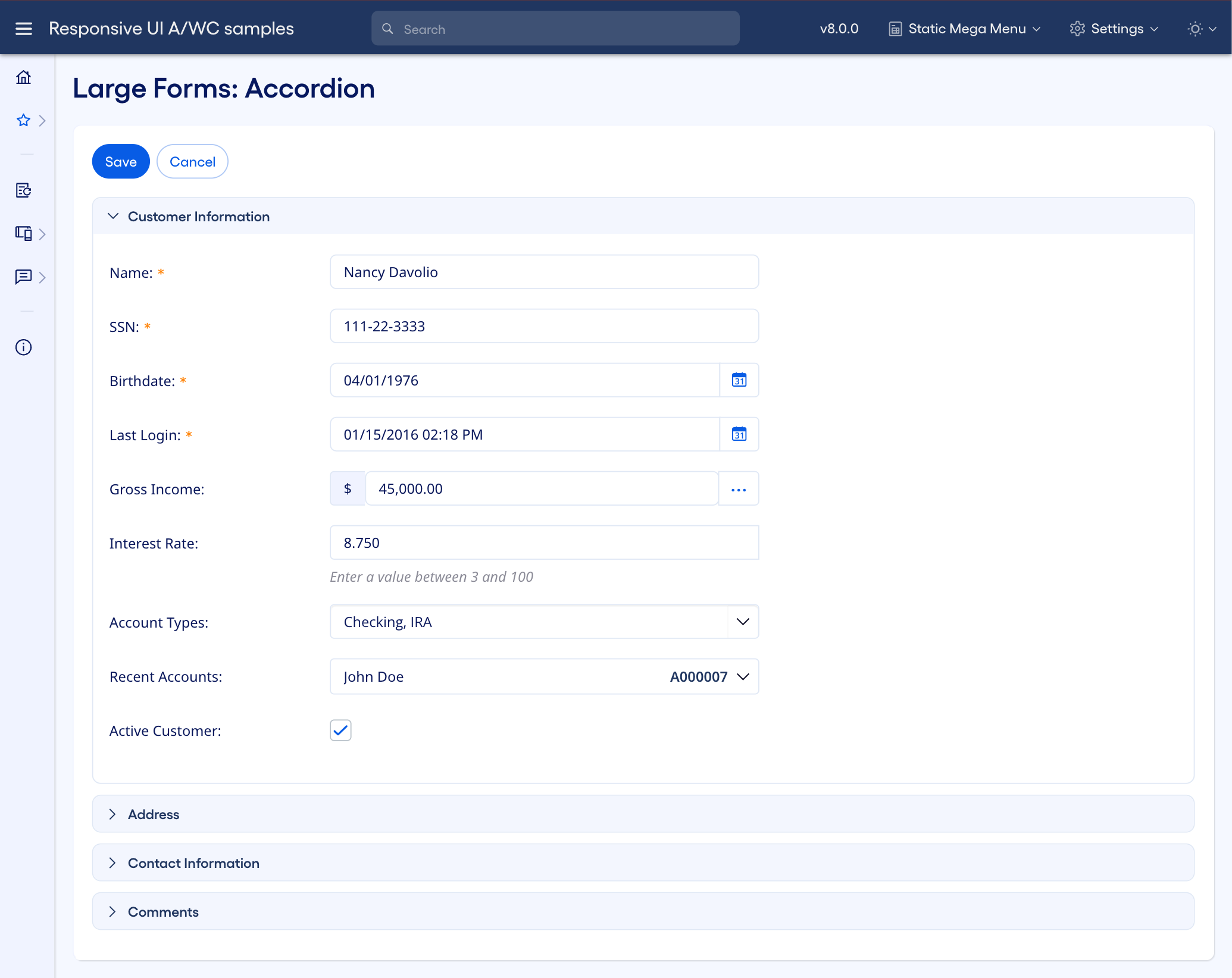This screenshot has width=1232, height=978.
Task: Click the info icon at sidebar bottom
Action: tap(23, 347)
